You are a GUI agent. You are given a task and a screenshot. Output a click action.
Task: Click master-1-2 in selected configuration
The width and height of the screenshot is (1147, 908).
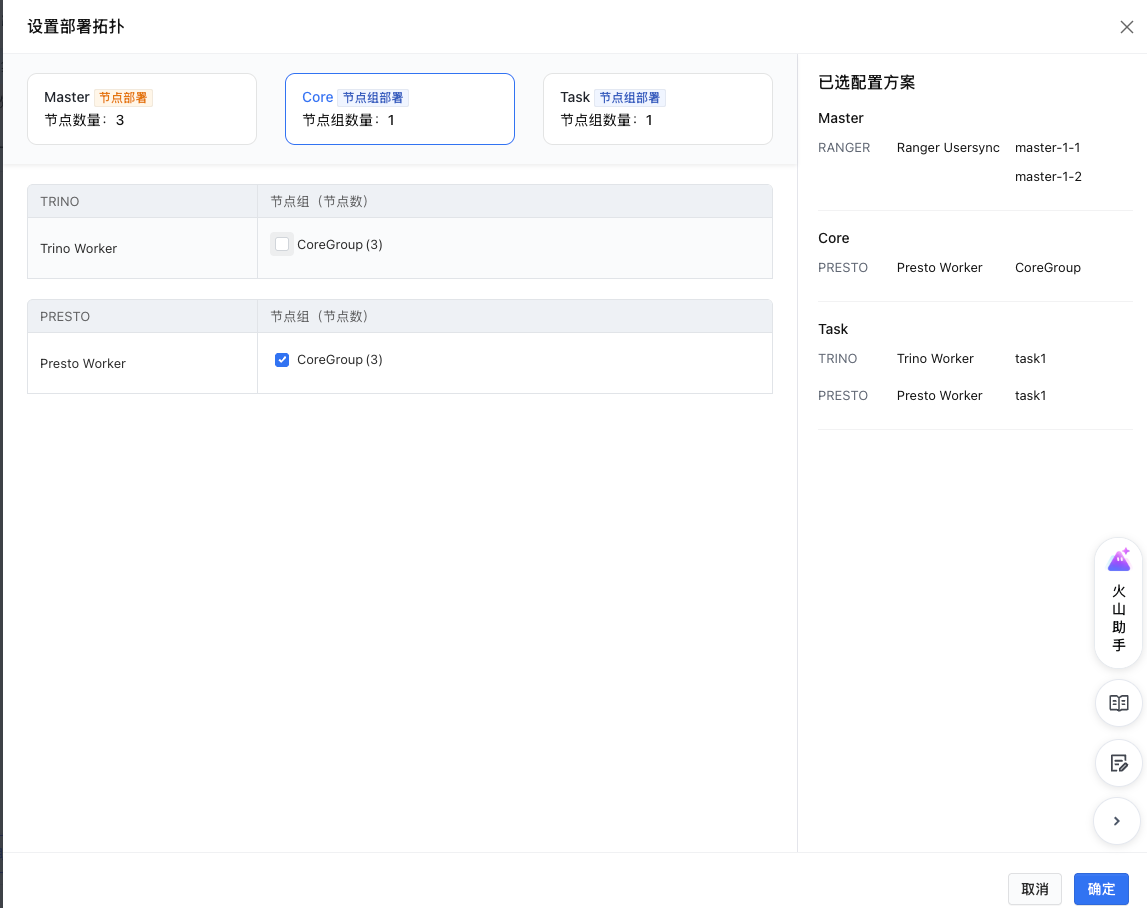[x=1048, y=176]
